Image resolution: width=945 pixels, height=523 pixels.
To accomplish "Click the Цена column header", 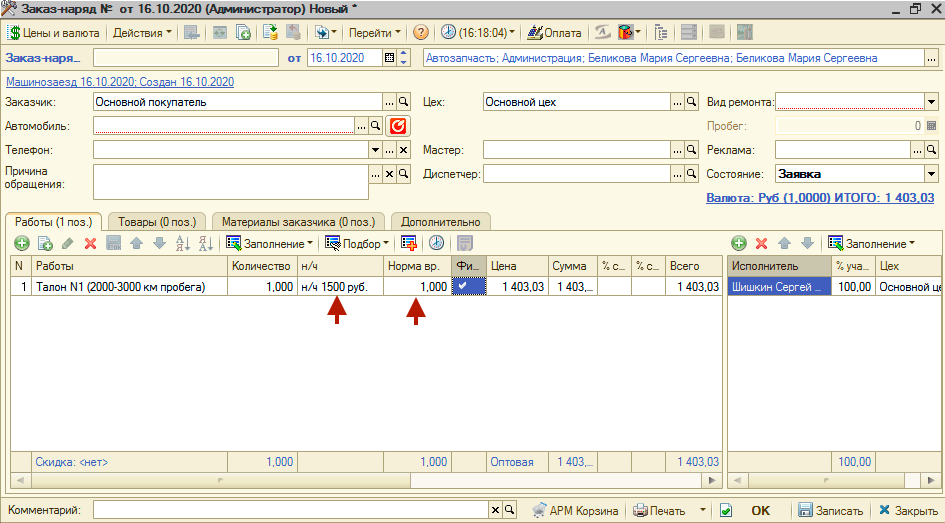I will click(516, 266).
